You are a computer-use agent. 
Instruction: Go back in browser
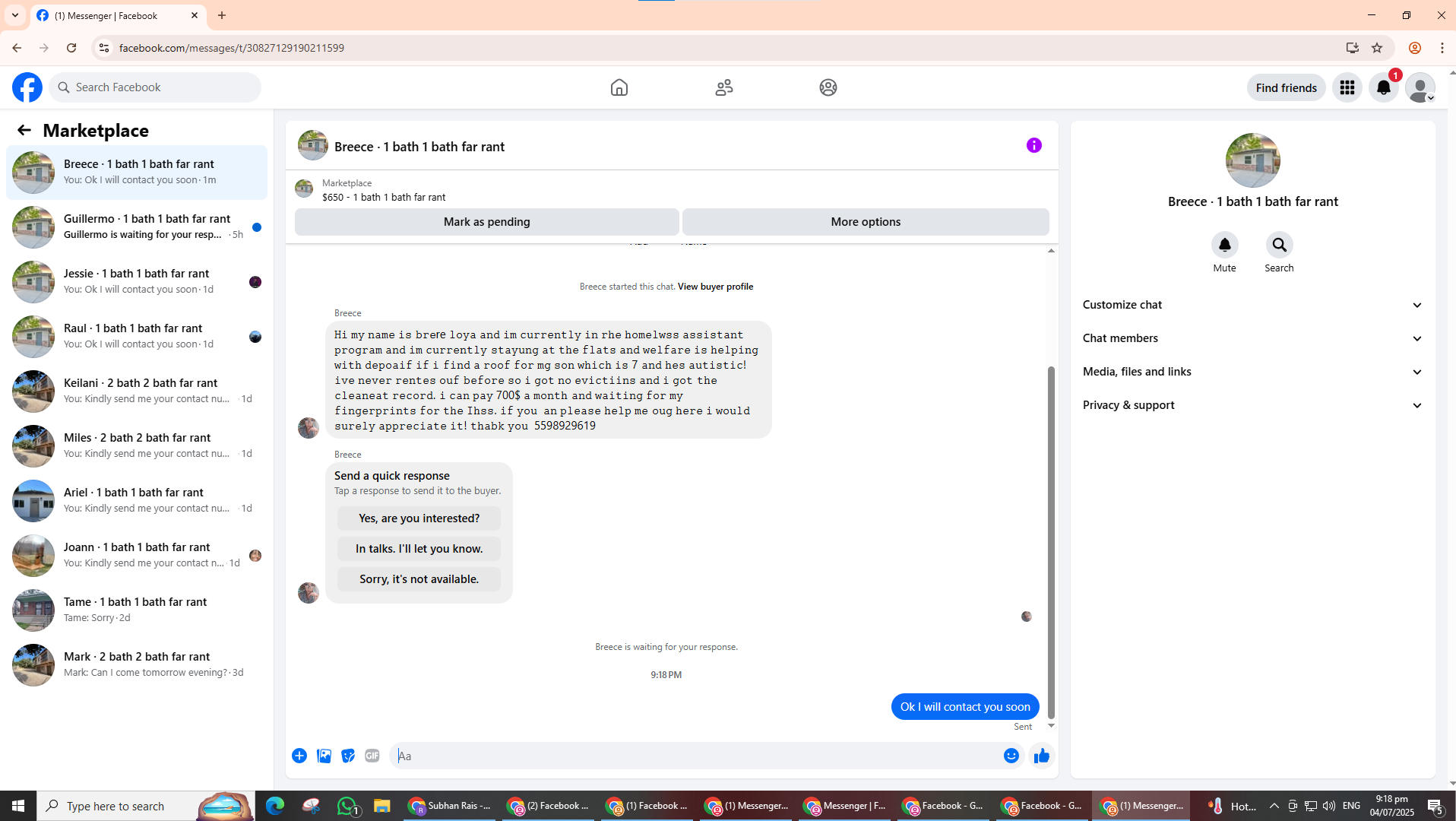(17, 48)
